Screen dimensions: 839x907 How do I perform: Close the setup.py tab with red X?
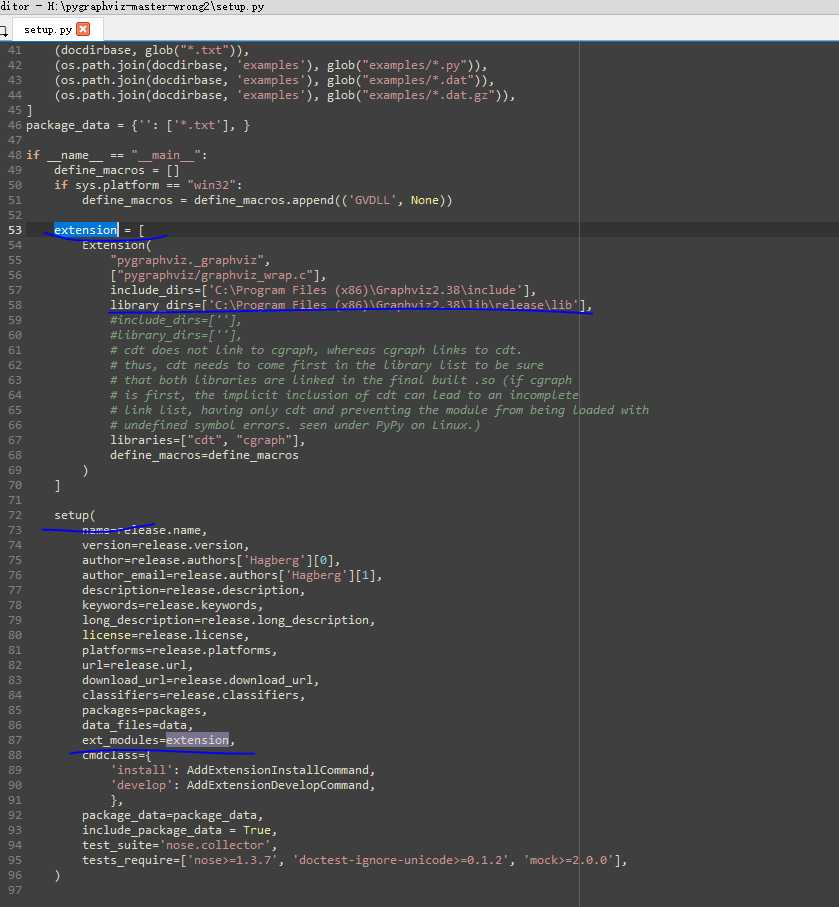click(83, 30)
